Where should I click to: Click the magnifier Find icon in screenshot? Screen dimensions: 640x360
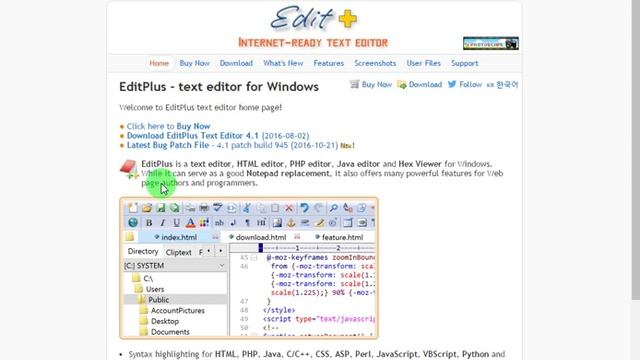[x=333, y=208]
